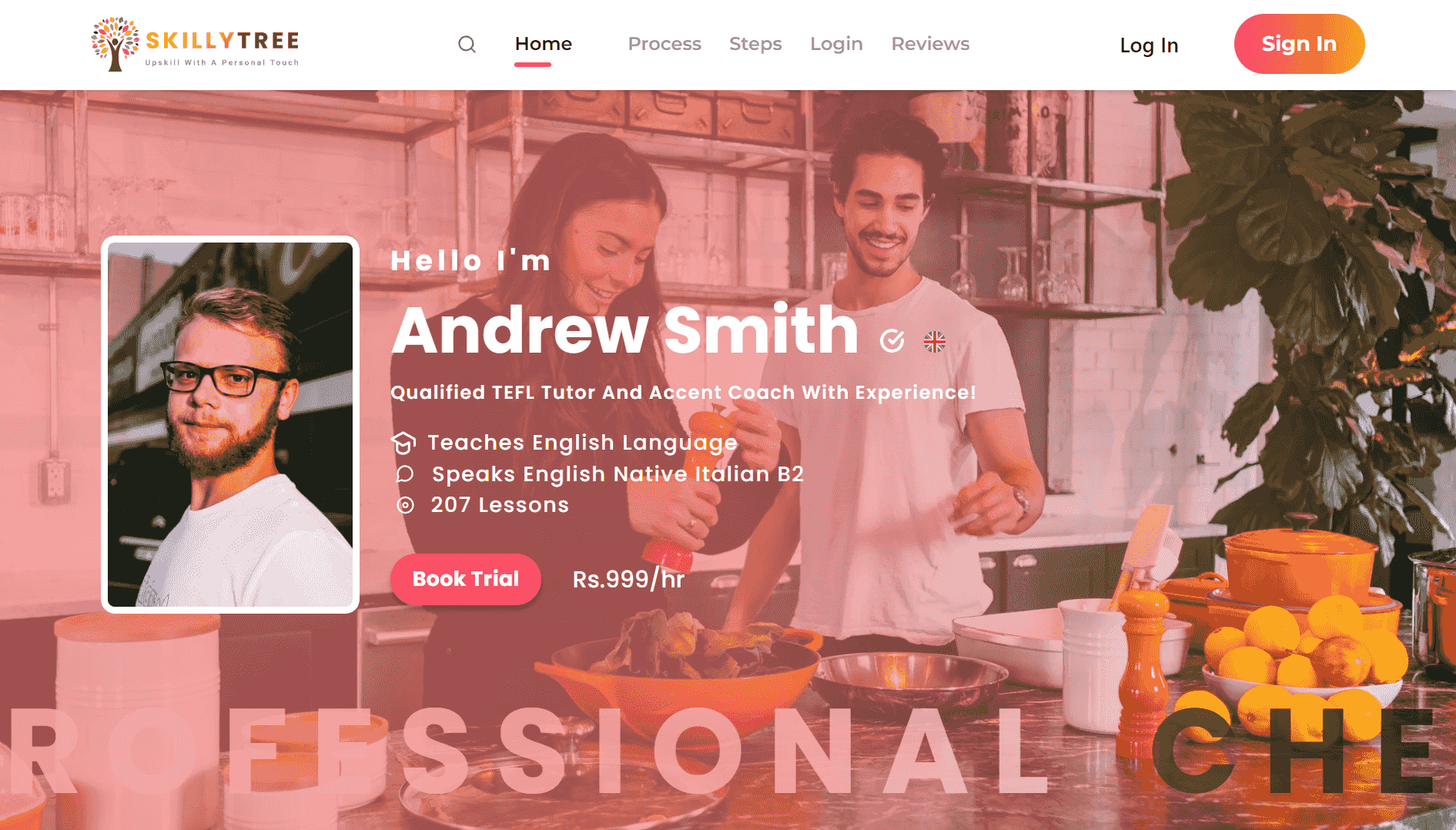Open the Steps nav link
This screenshot has width=1456, height=830.
point(755,44)
